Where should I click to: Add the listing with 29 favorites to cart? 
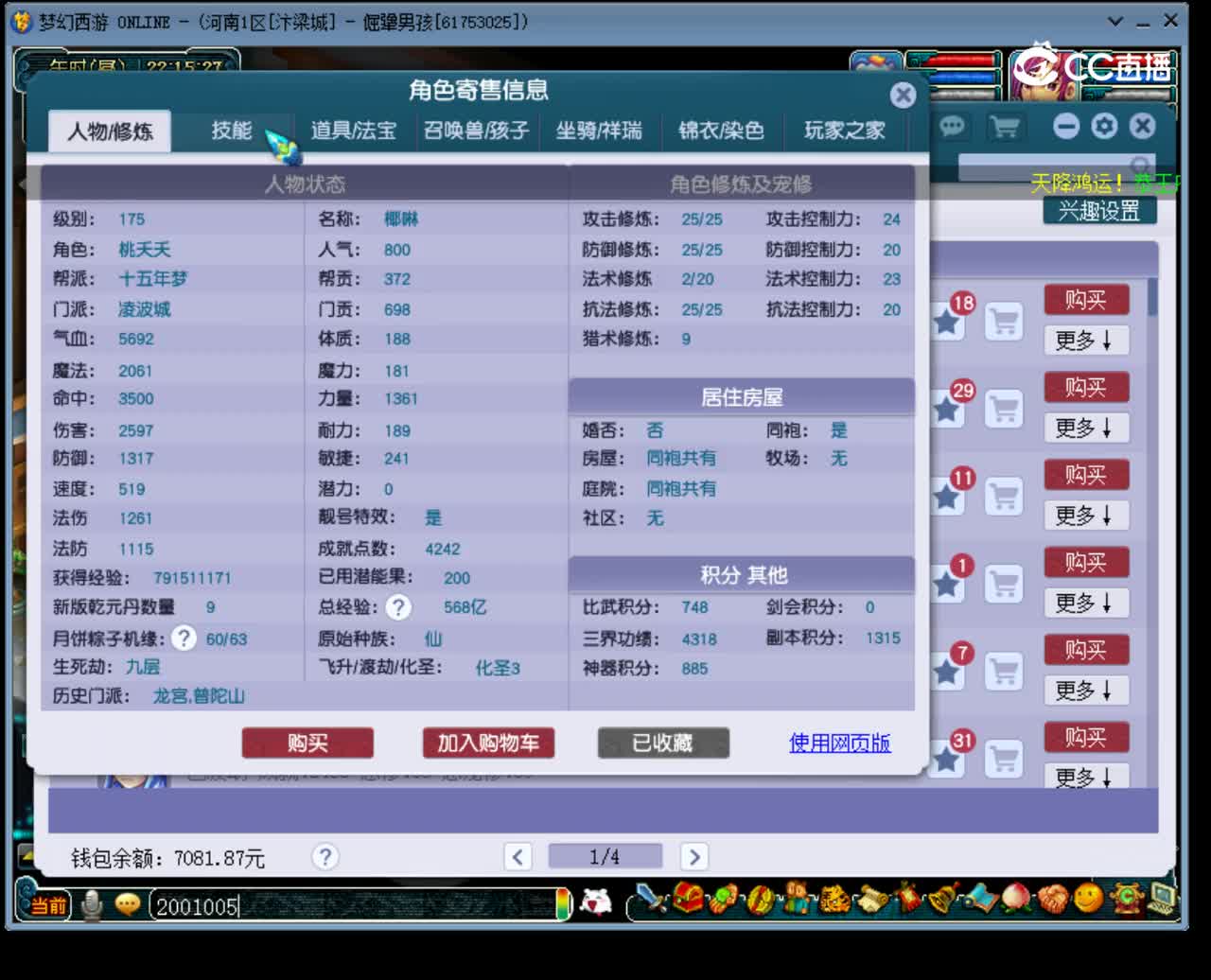pyautogui.click(x=1004, y=409)
